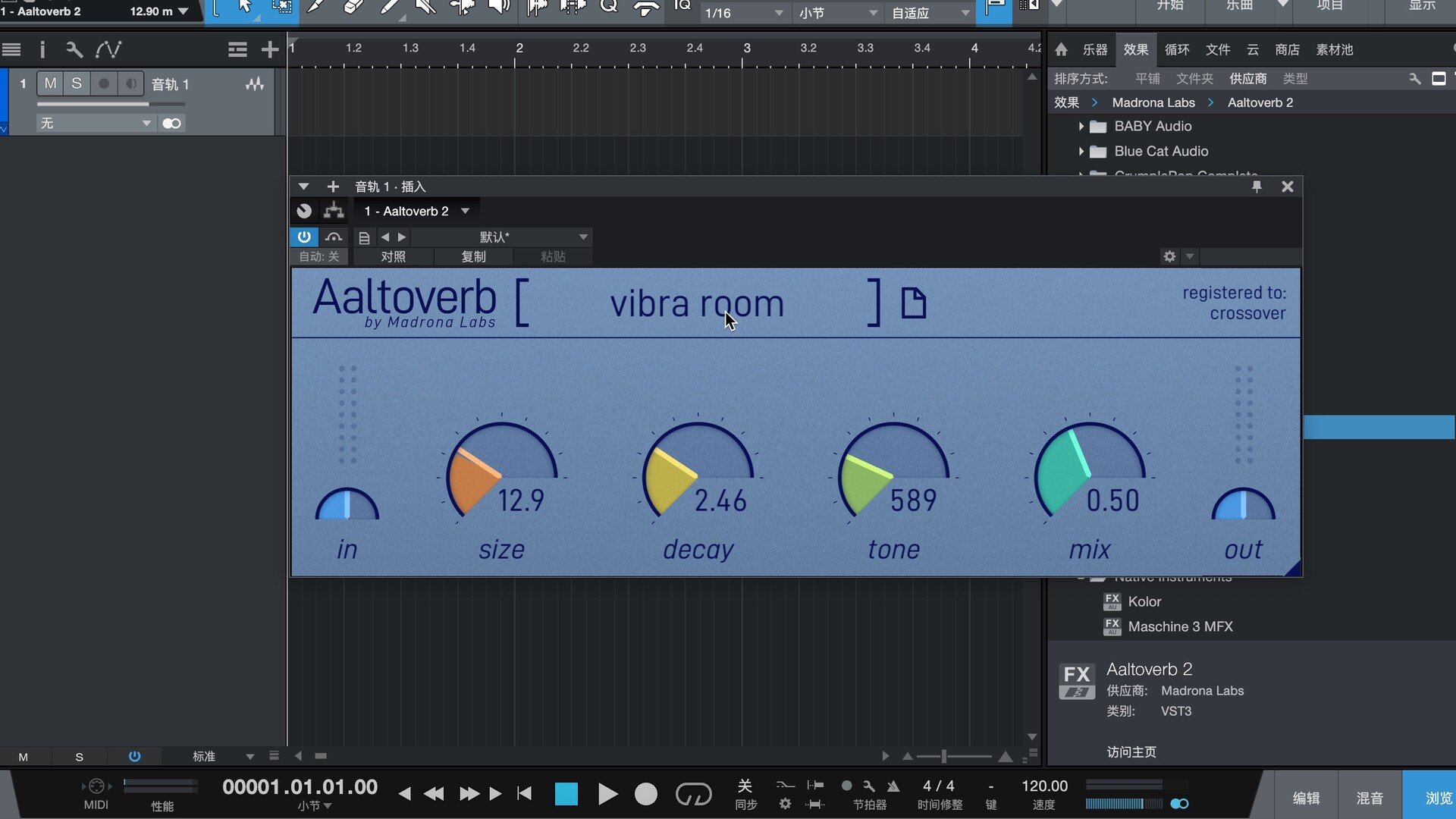
Task: Open the 1 - Aaltoverb 2 insert dropdown
Action: [x=416, y=211]
